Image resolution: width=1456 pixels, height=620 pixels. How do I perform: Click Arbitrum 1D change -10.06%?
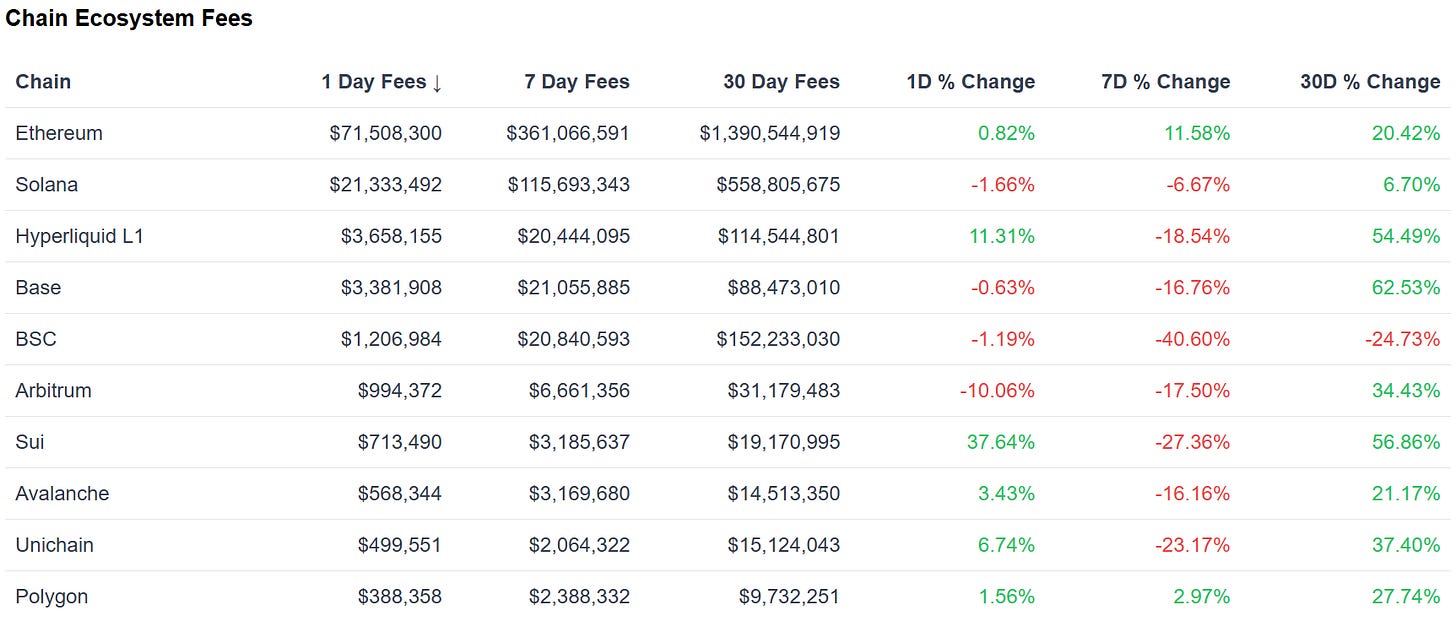(997, 391)
